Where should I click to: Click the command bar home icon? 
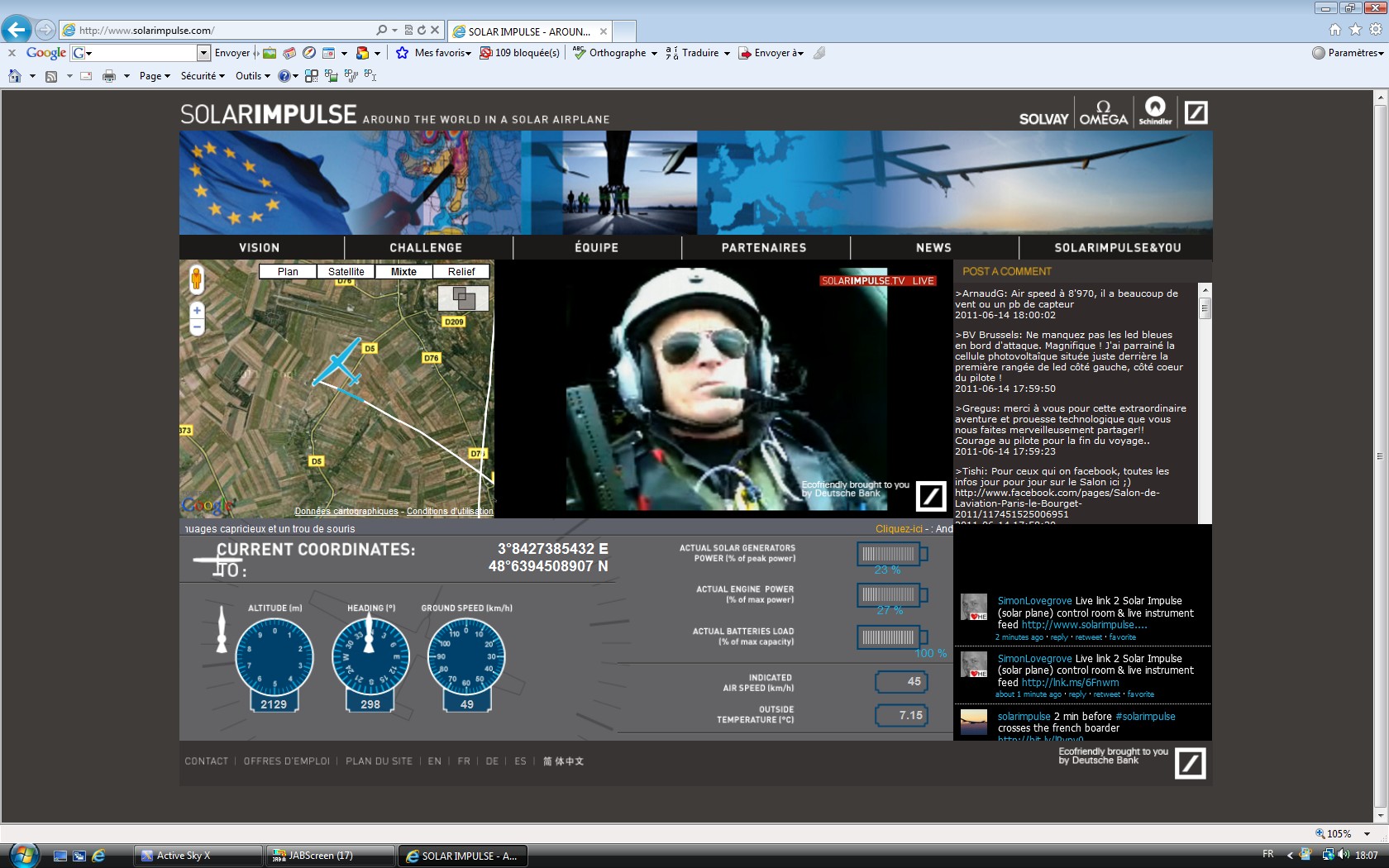pos(15,76)
